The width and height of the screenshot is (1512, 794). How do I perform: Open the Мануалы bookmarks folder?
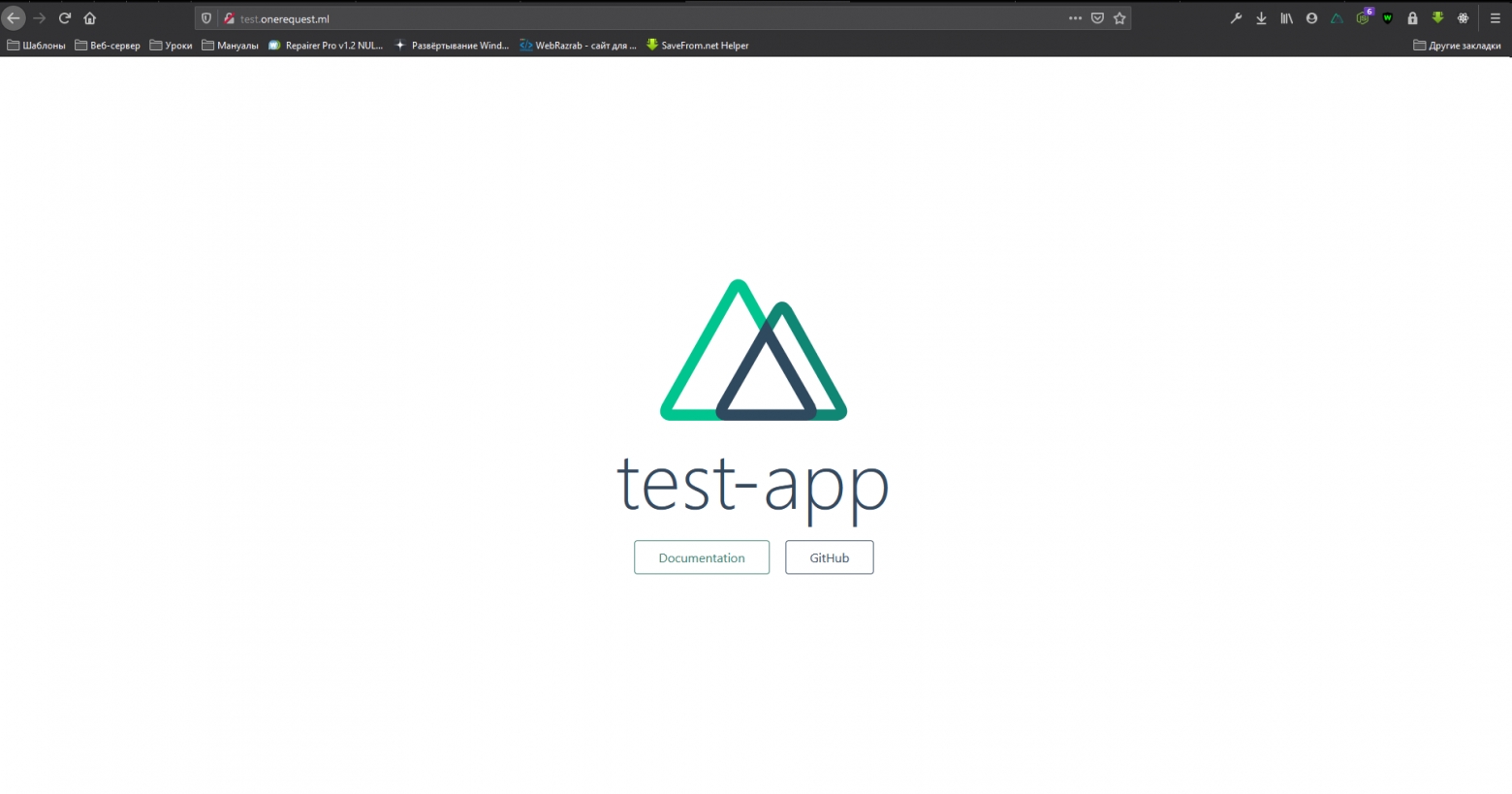[231, 46]
